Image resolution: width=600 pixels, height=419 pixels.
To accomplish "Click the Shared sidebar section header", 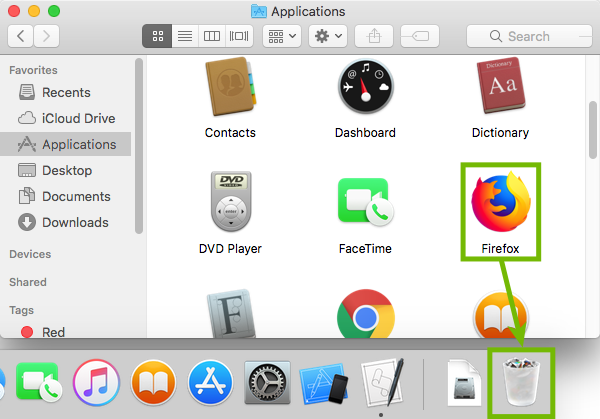I will (28, 282).
